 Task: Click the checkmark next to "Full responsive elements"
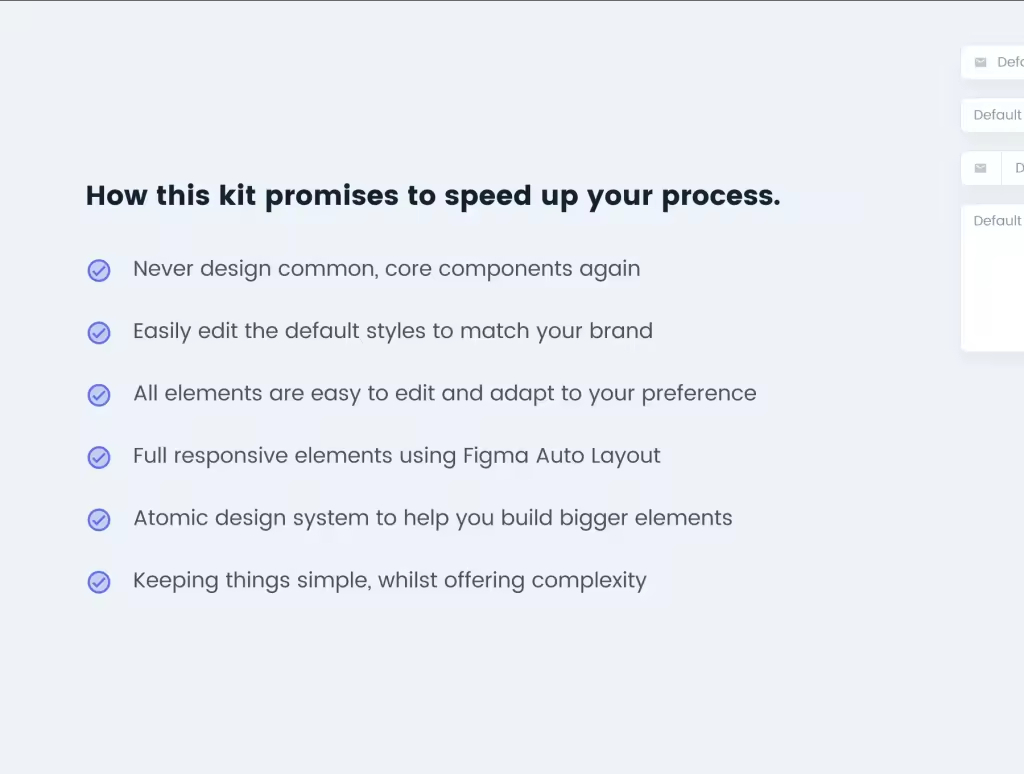pyautogui.click(x=99, y=458)
